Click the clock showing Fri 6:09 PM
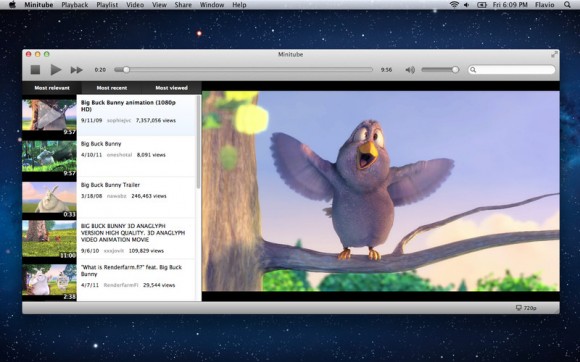 pos(510,4)
